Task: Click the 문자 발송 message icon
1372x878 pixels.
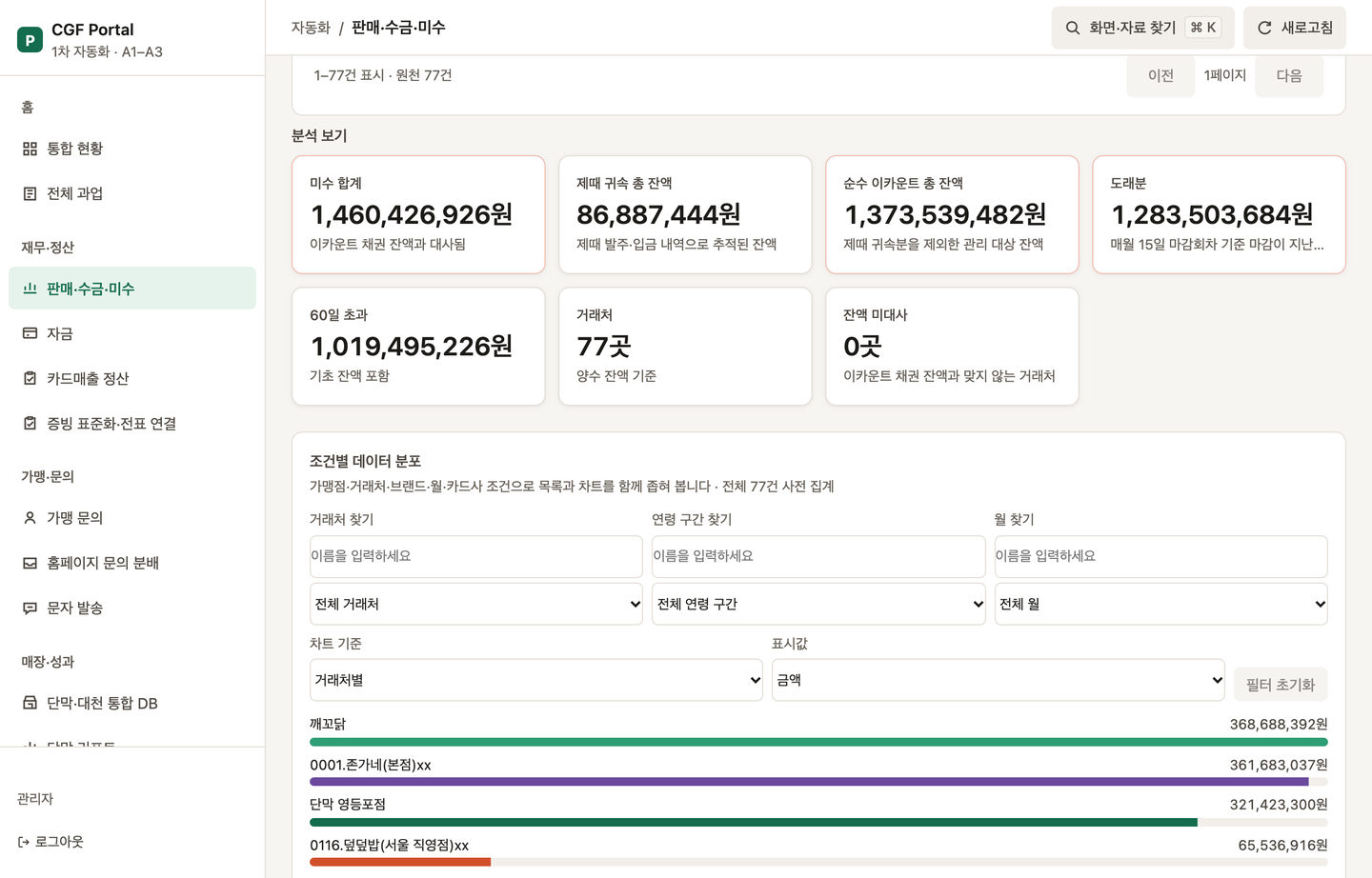Action: [x=30, y=608]
